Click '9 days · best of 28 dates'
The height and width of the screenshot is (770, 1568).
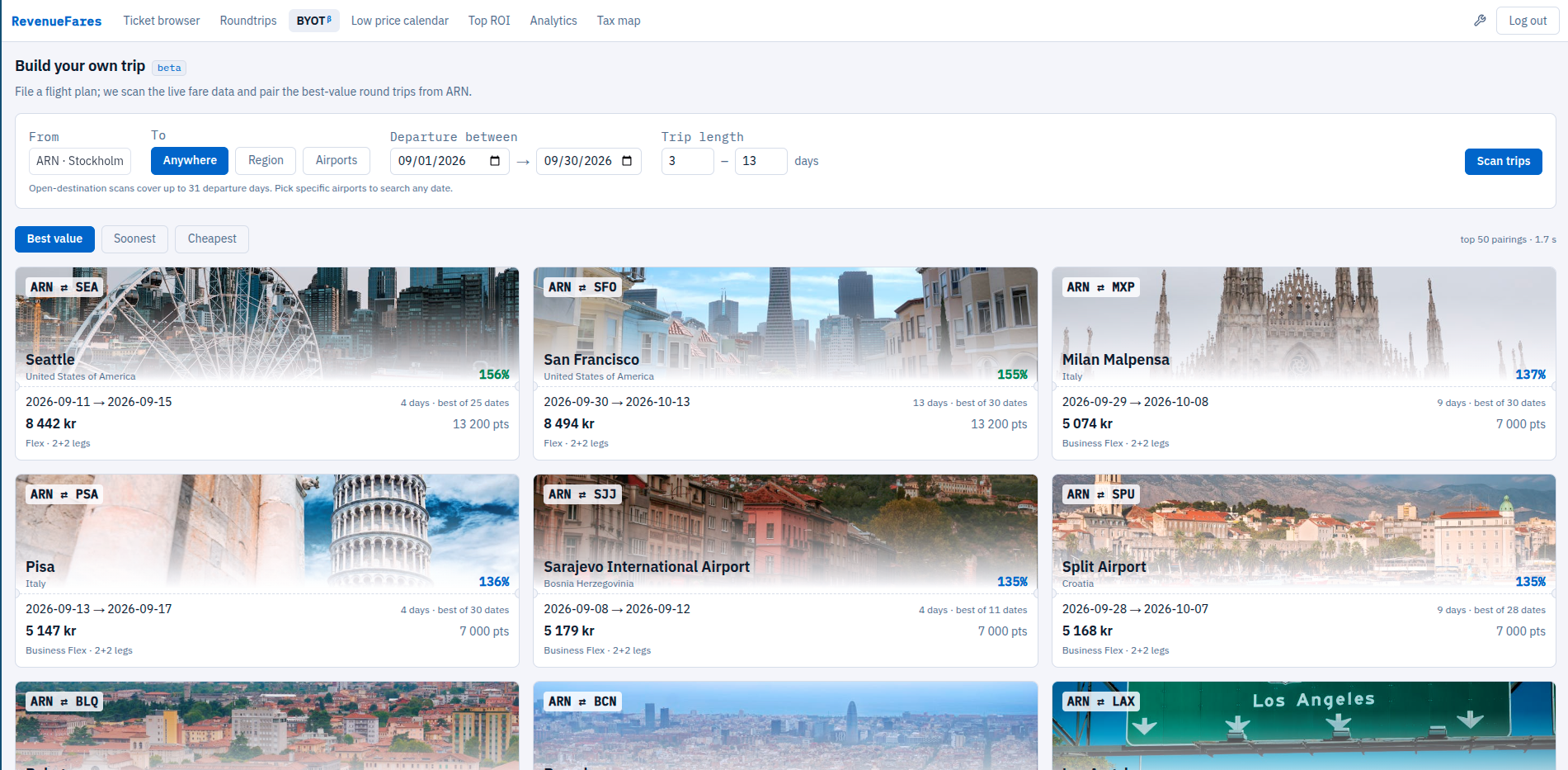1491,610
